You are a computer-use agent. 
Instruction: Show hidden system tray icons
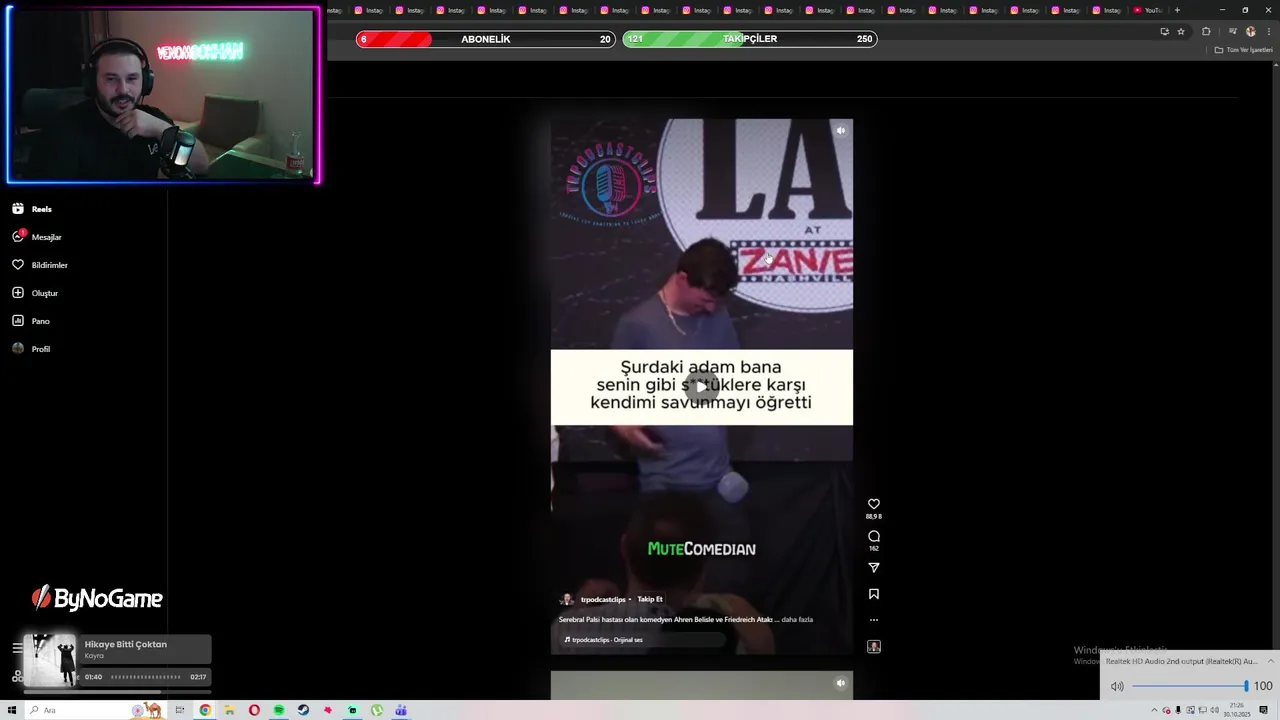[1154, 710]
